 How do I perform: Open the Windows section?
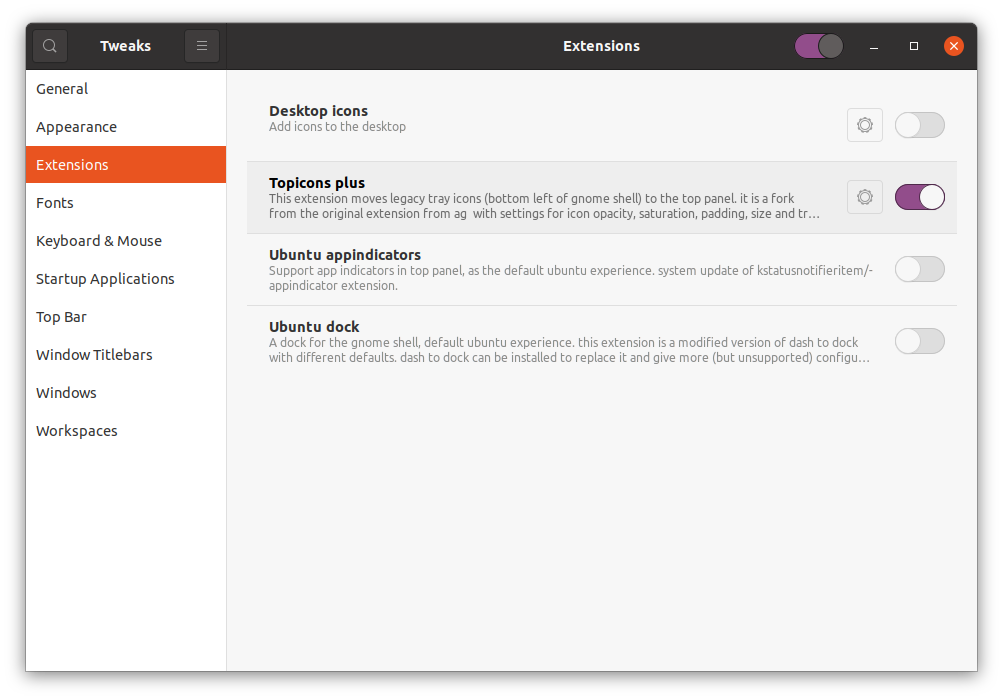point(126,393)
